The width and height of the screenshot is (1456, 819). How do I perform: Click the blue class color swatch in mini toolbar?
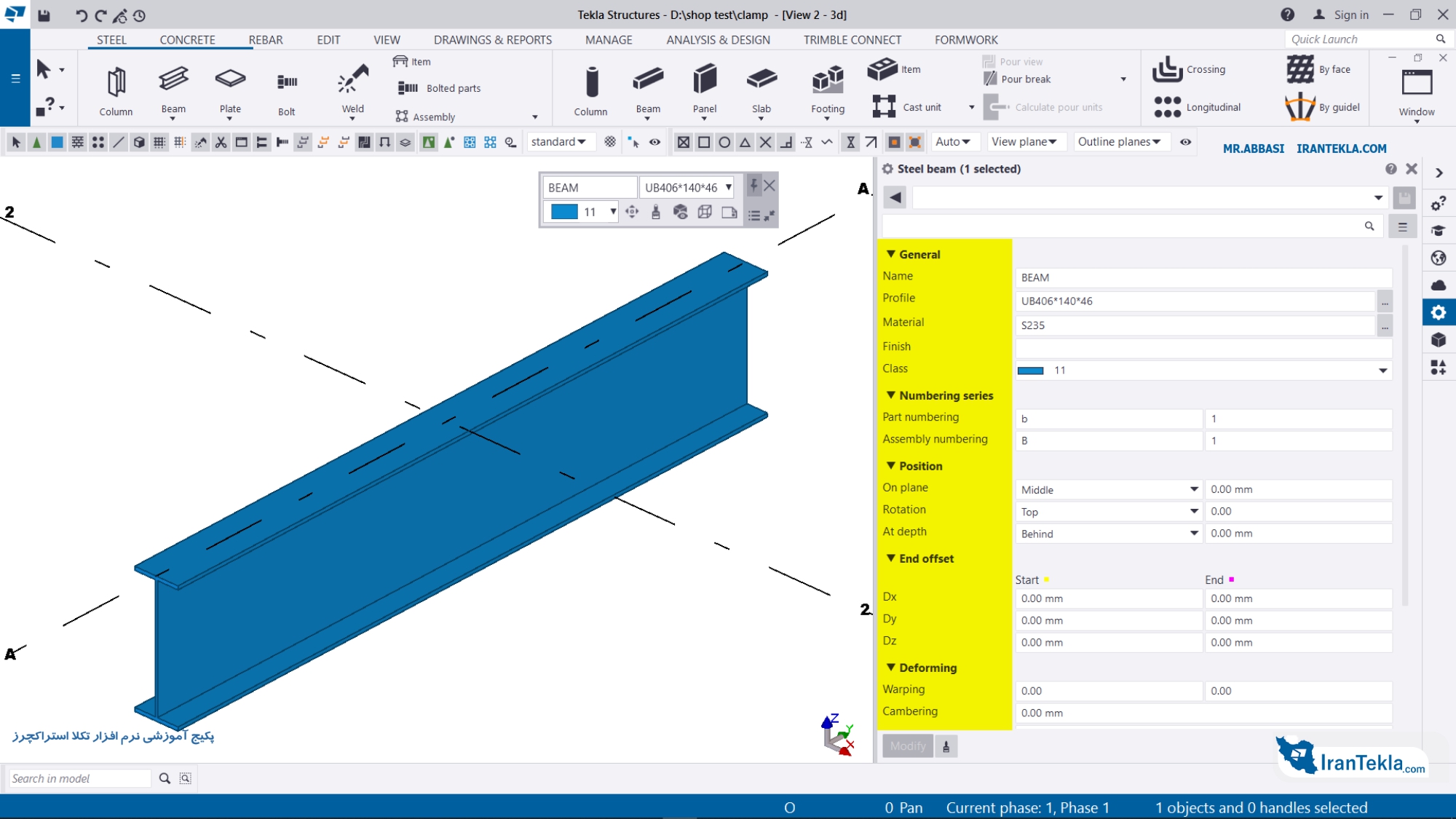click(564, 212)
